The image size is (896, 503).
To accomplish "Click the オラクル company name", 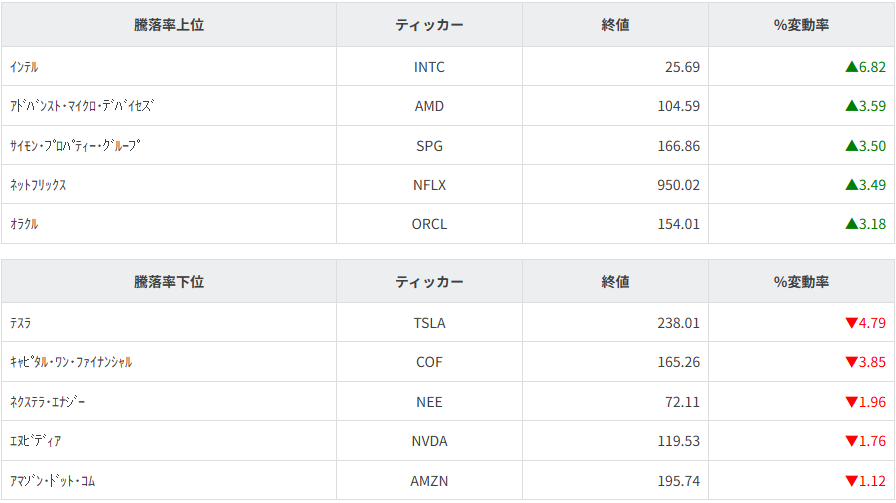I will [x=24, y=224].
